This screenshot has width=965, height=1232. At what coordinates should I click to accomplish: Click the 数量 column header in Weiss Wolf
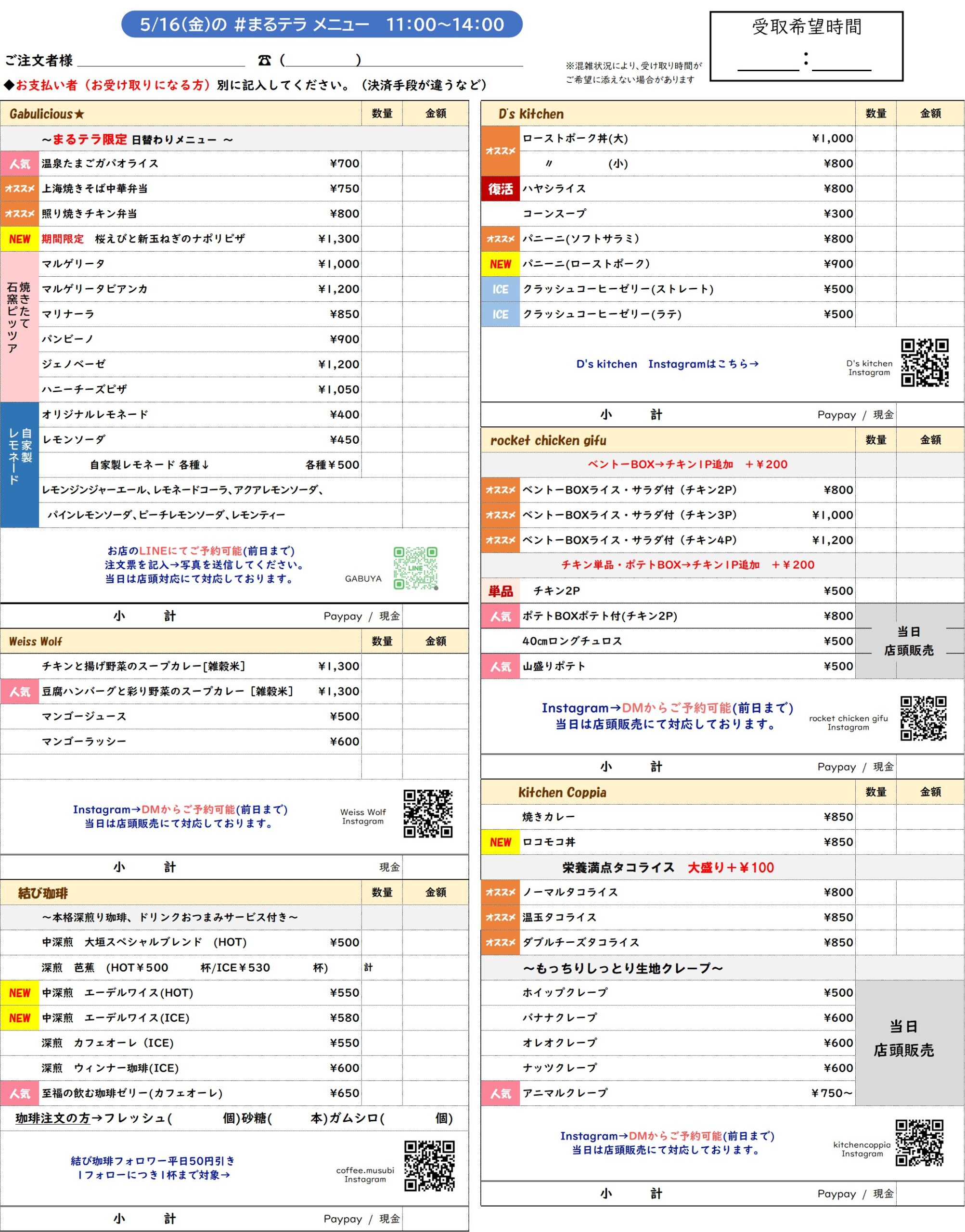tap(382, 641)
